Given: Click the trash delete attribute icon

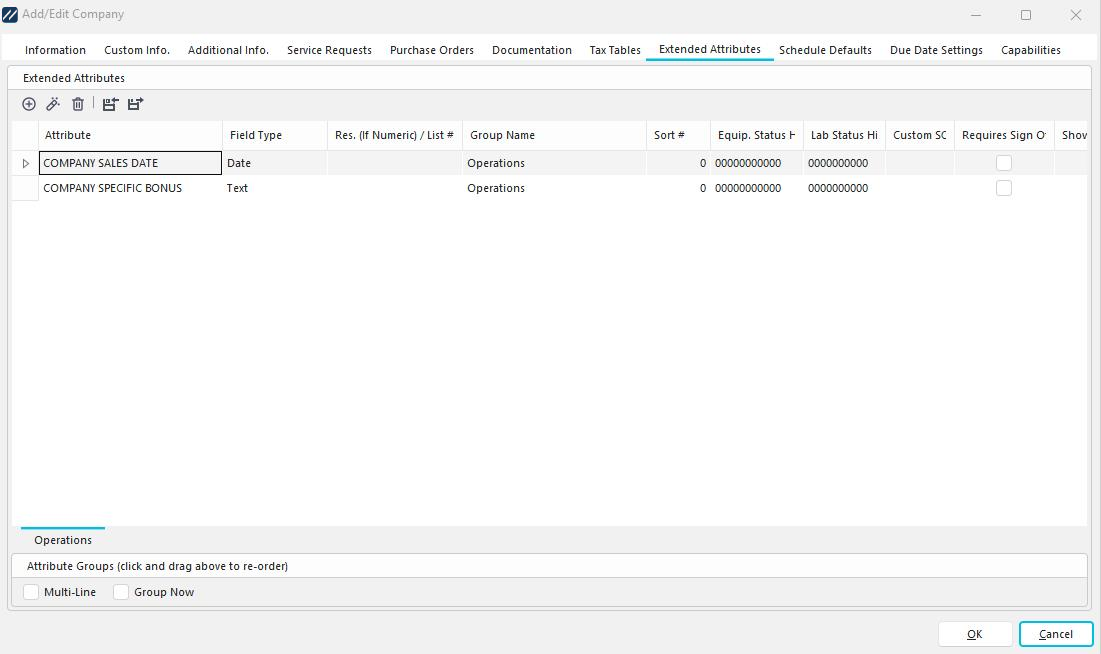Looking at the screenshot, I should 78,104.
